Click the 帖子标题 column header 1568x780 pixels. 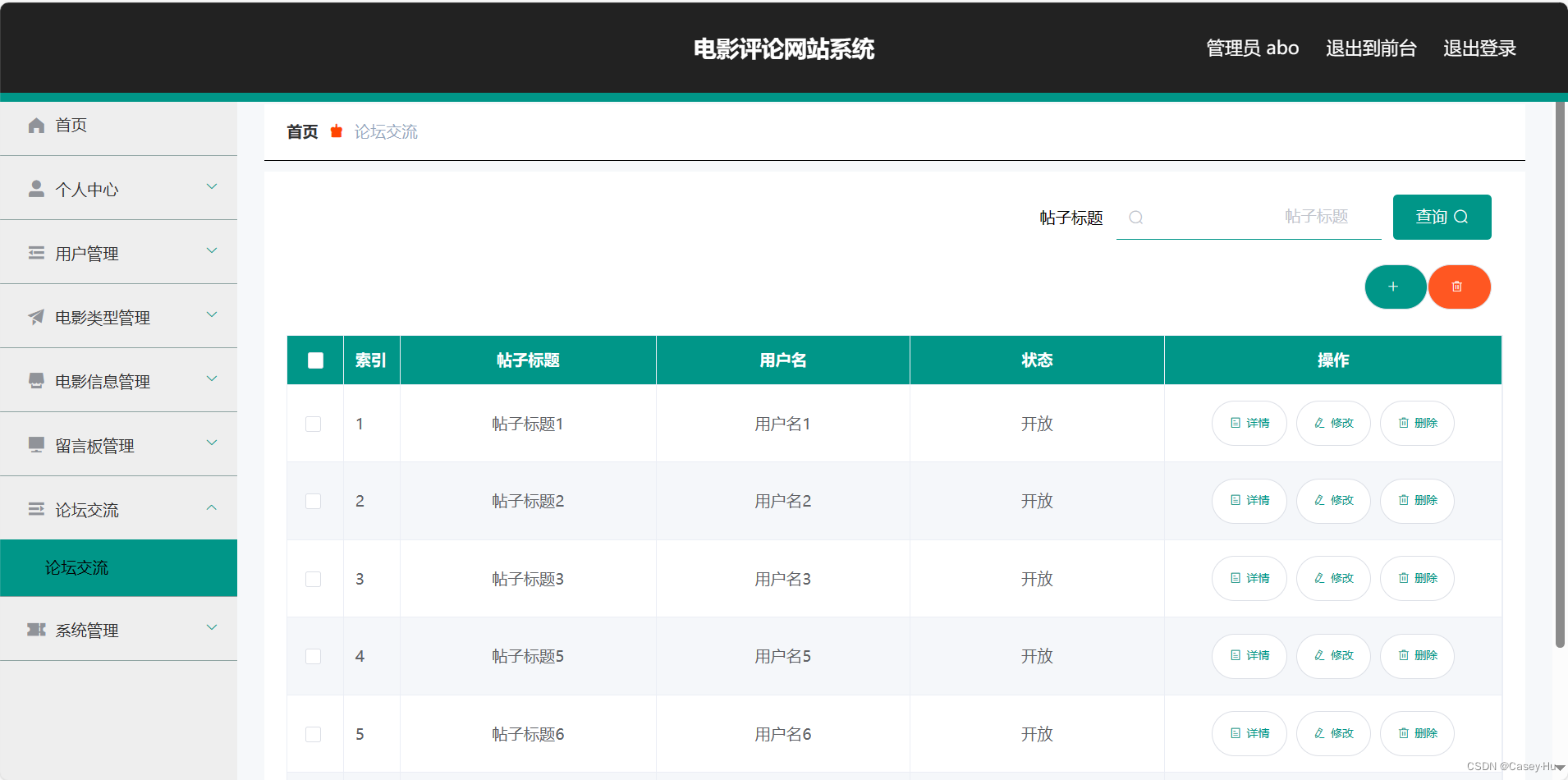[528, 360]
